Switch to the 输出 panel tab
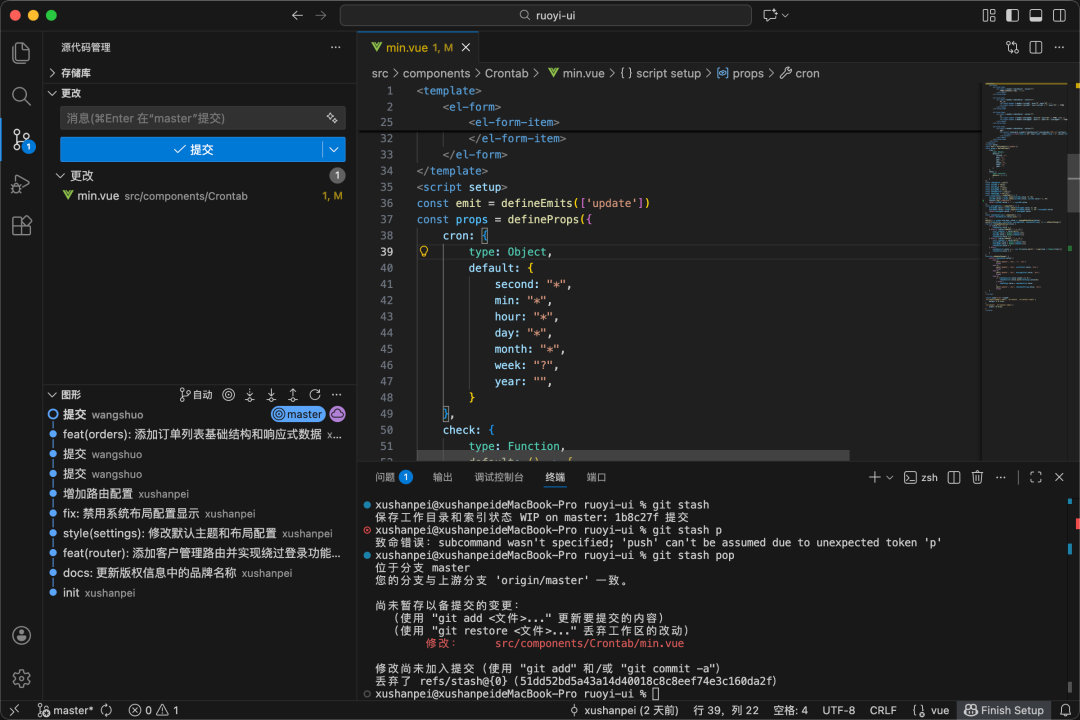The image size is (1080, 720). [443, 477]
